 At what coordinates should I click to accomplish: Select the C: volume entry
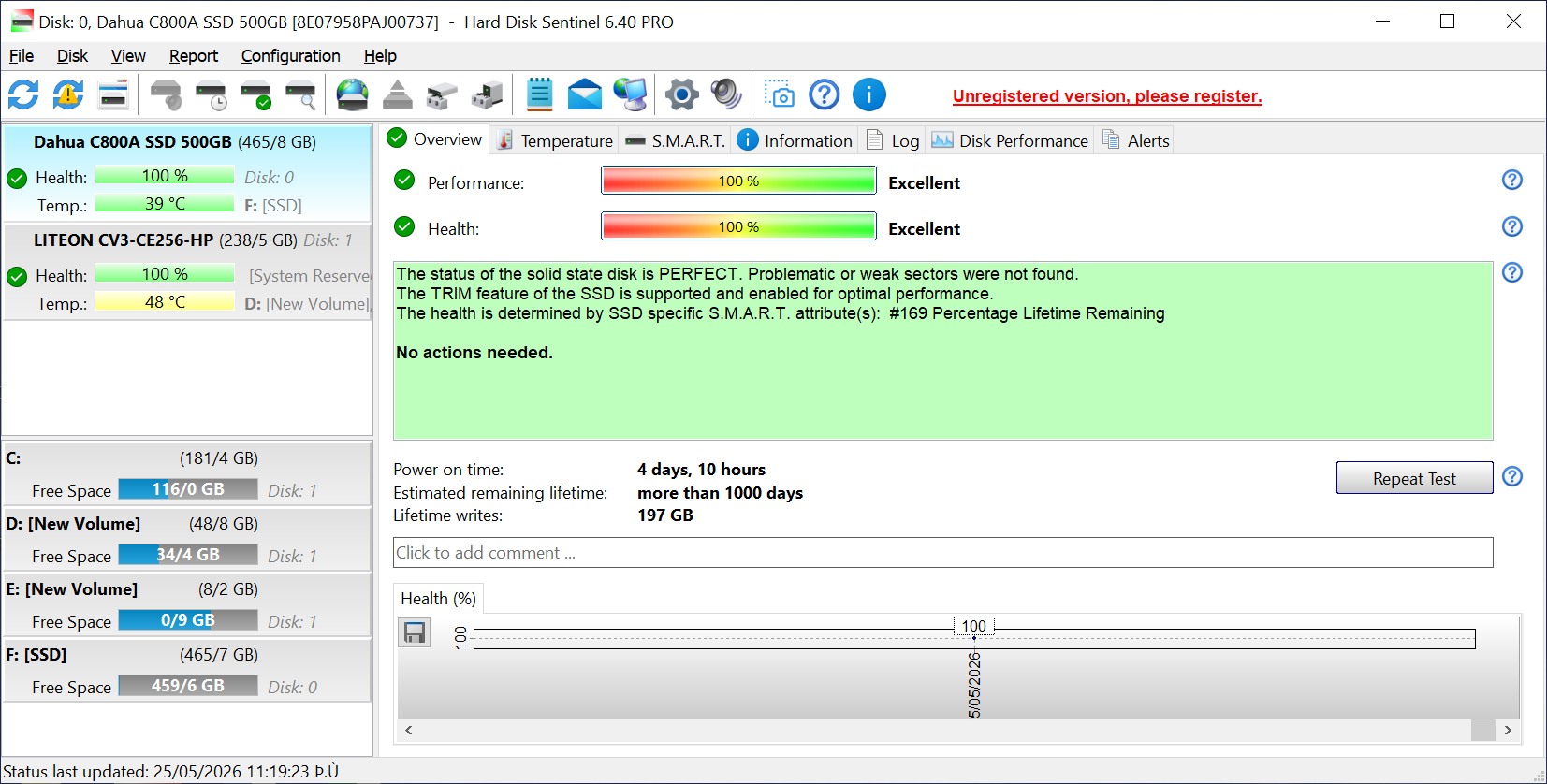[x=187, y=473]
